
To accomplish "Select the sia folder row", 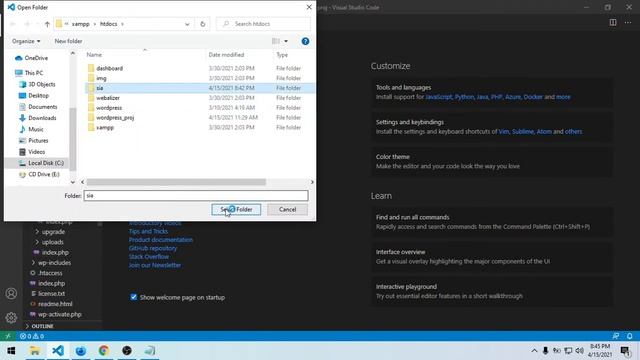I will (200, 88).
